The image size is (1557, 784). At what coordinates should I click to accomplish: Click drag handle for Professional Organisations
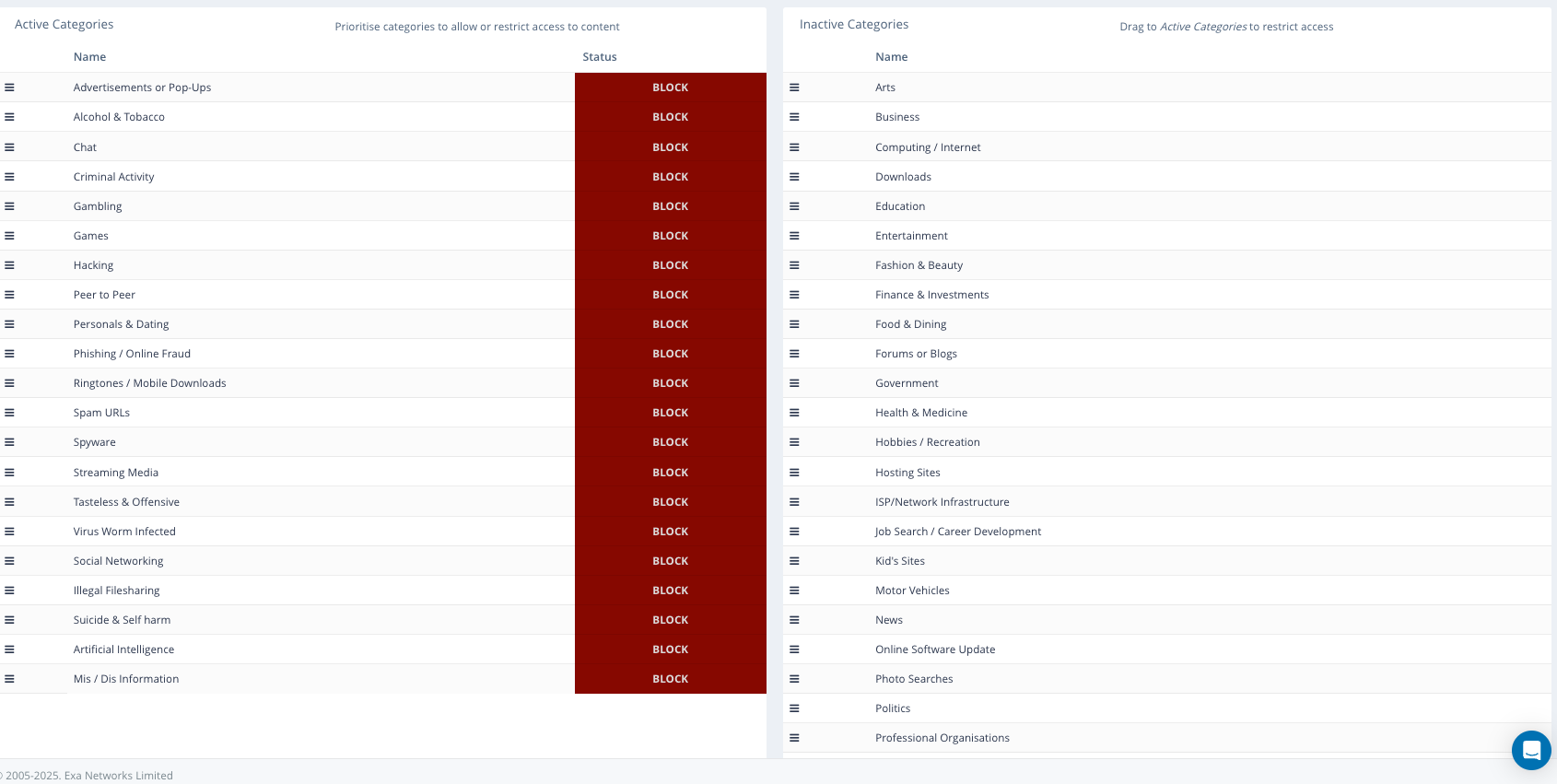794,738
